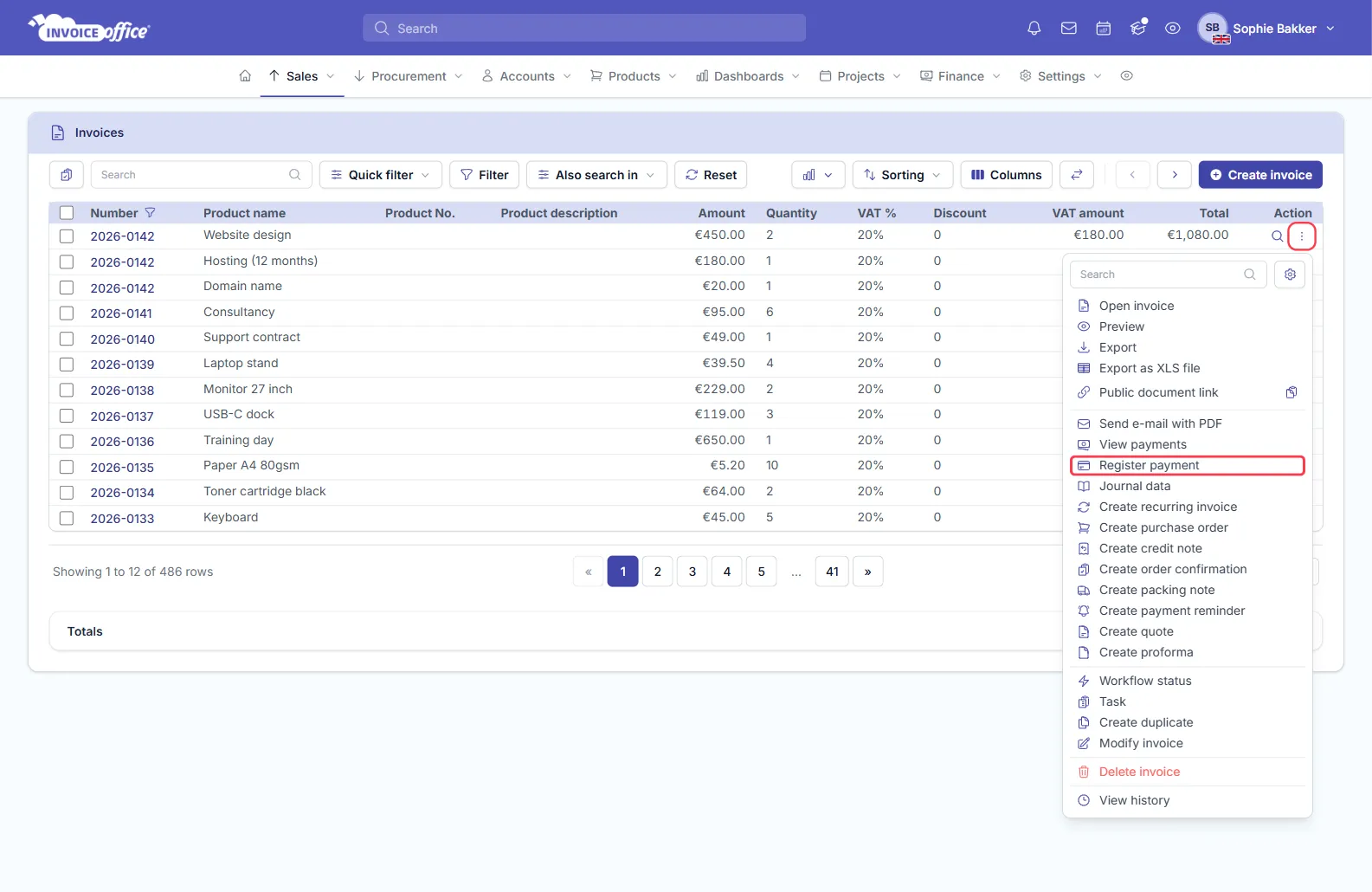Select the Training day row checkbox

pyautogui.click(x=67, y=441)
